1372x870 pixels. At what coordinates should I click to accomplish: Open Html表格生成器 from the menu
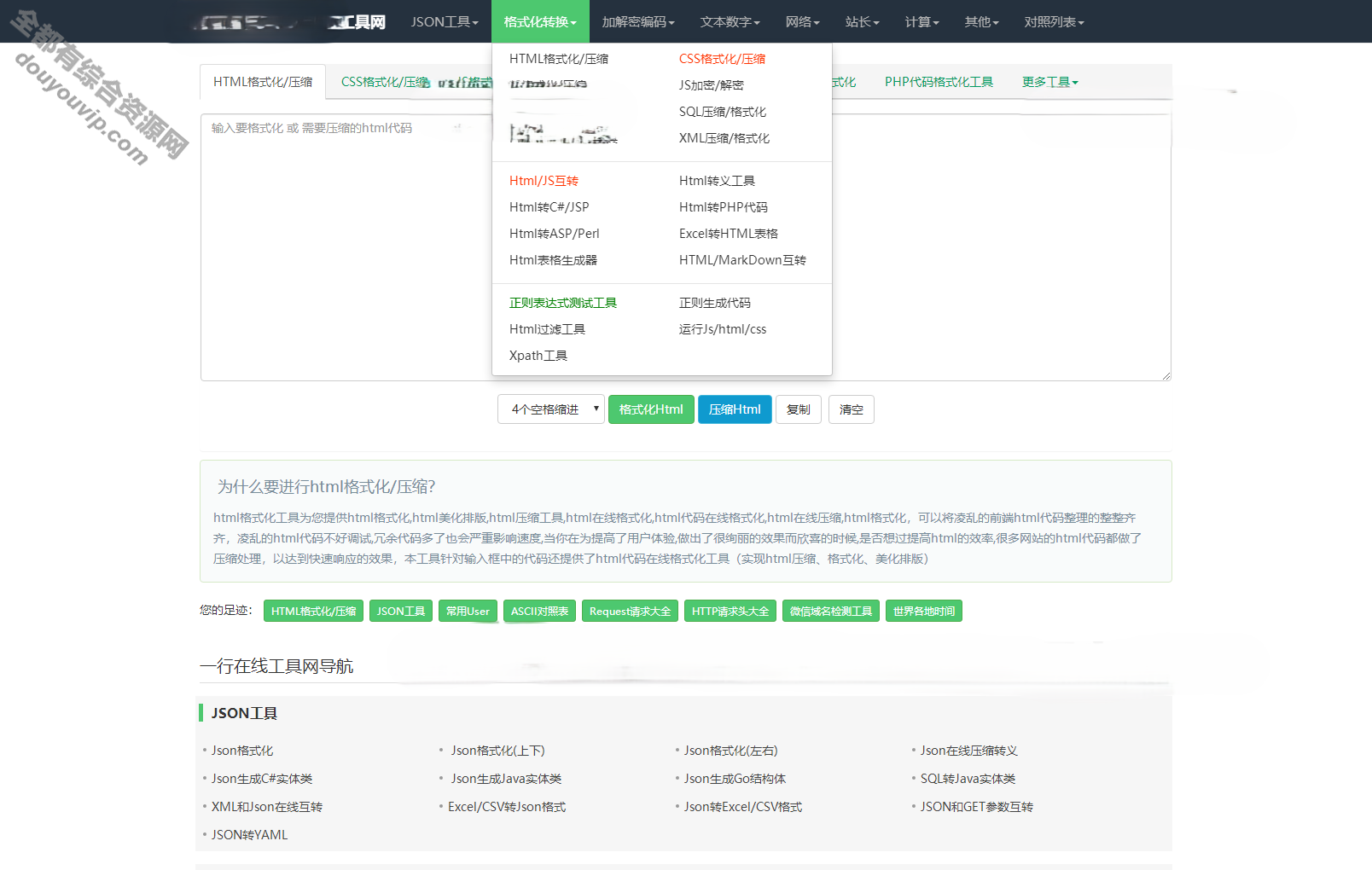coord(553,260)
